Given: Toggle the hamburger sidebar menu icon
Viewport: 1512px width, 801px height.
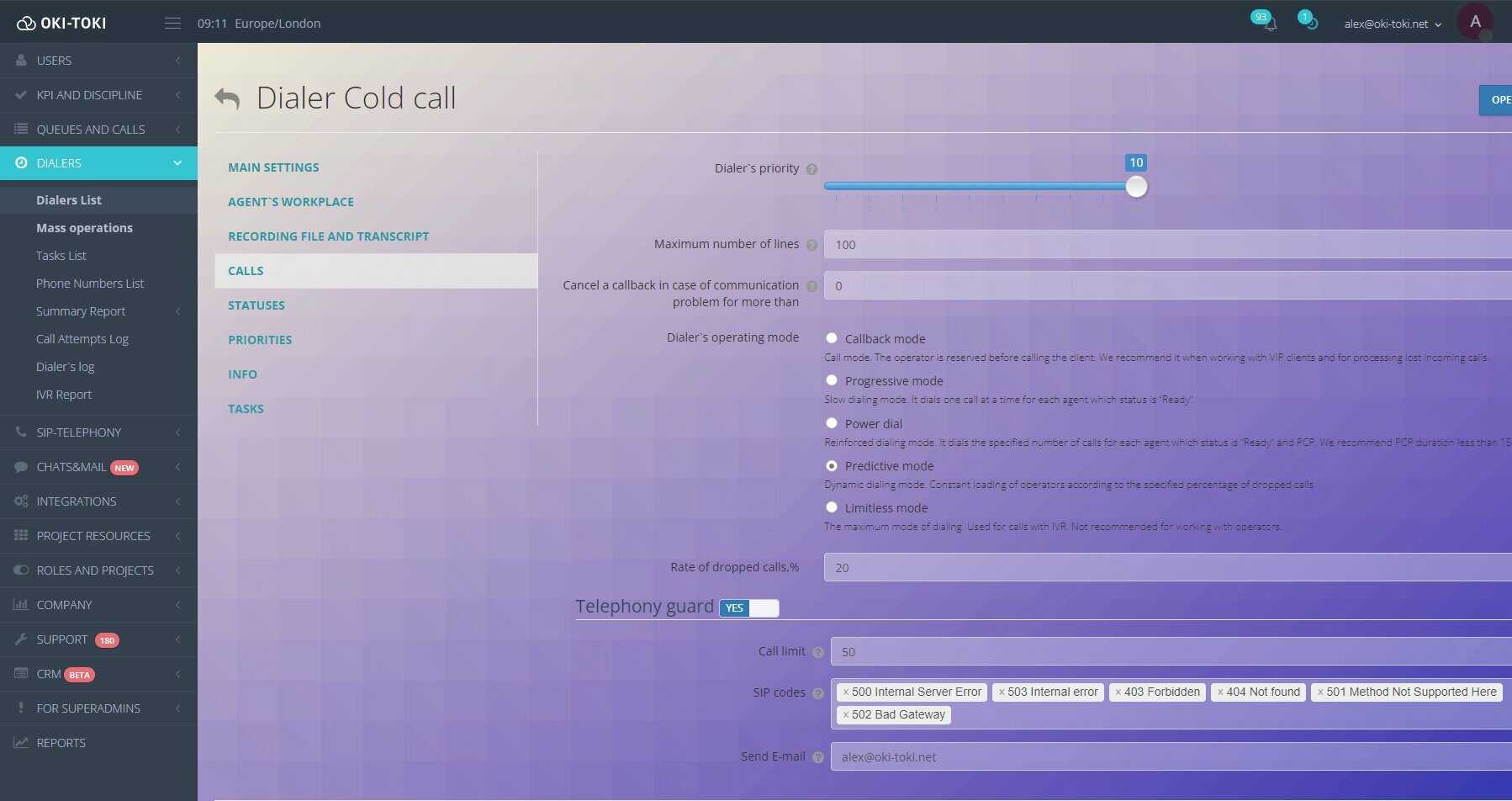Looking at the screenshot, I should (172, 24).
